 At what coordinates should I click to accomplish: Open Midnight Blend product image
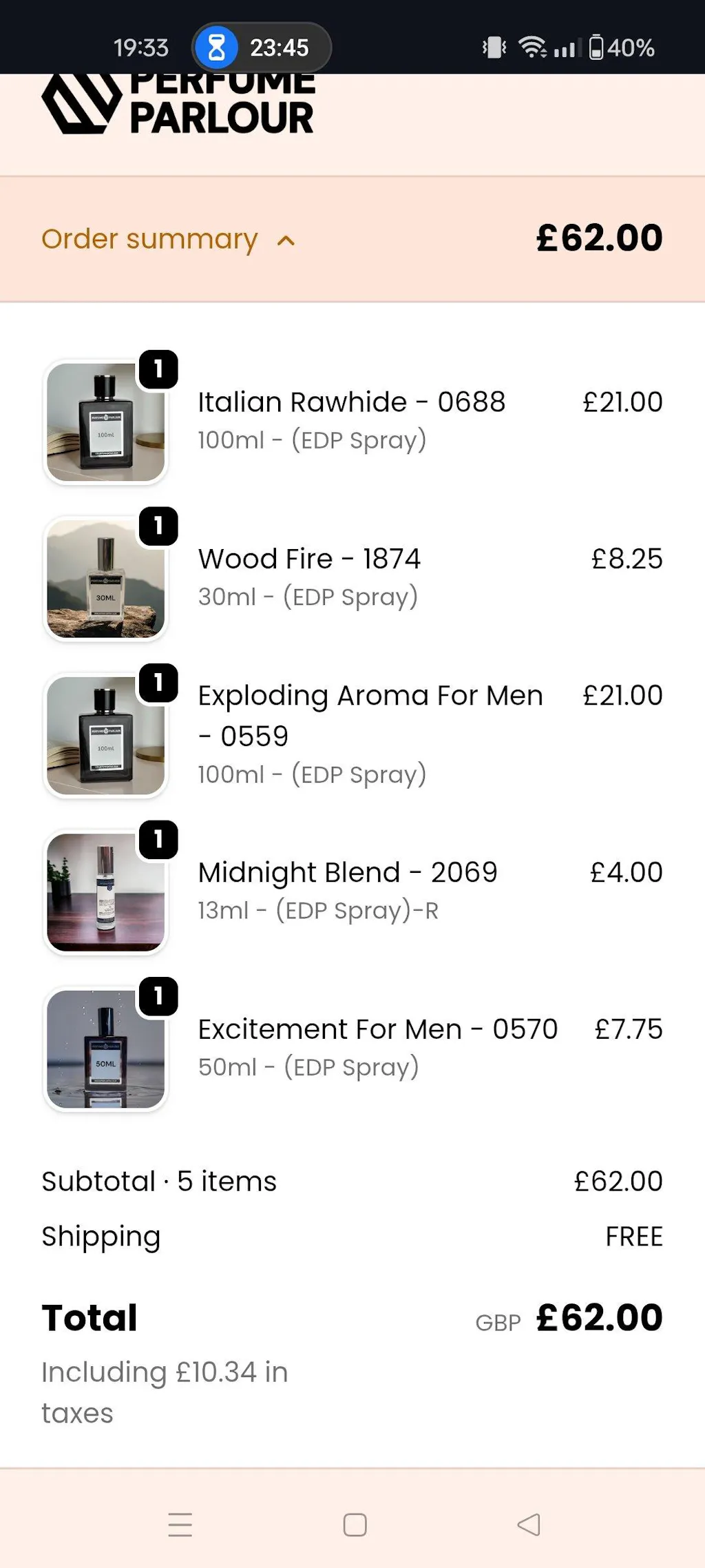pos(105,892)
